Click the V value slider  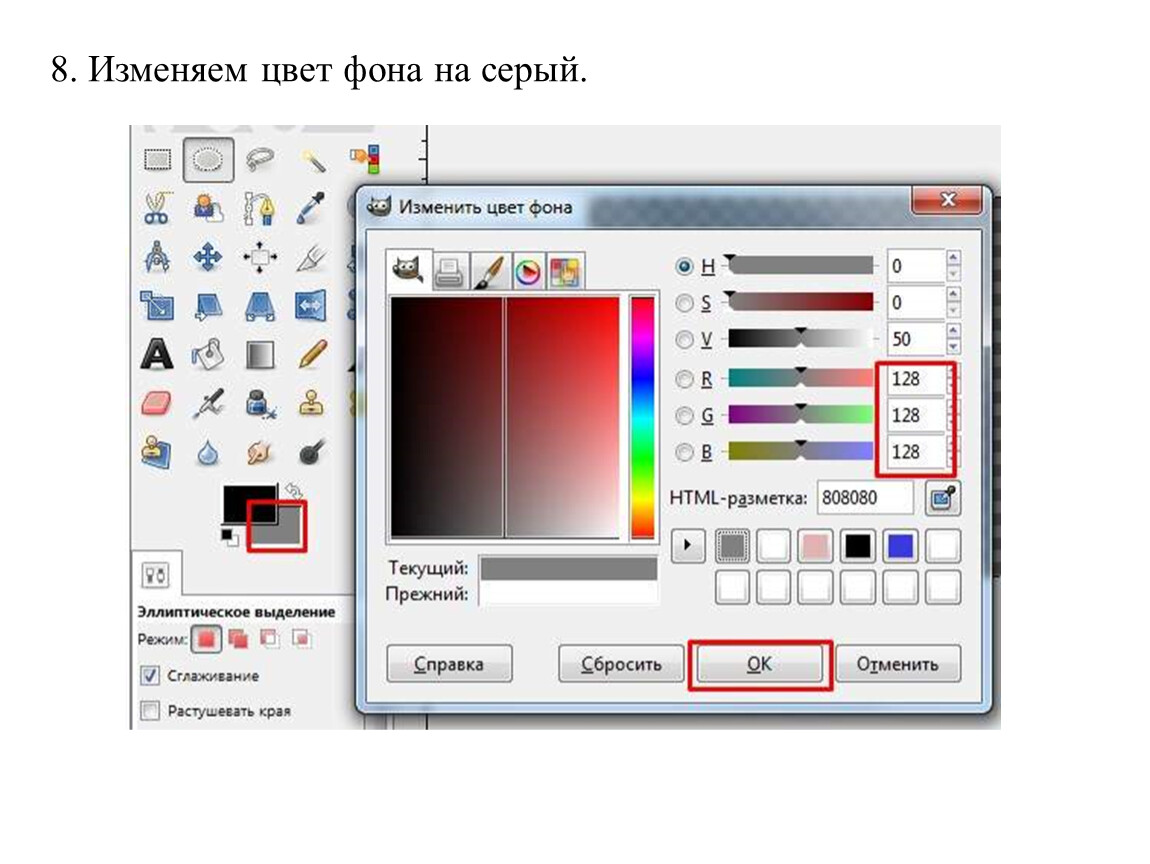(x=801, y=338)
